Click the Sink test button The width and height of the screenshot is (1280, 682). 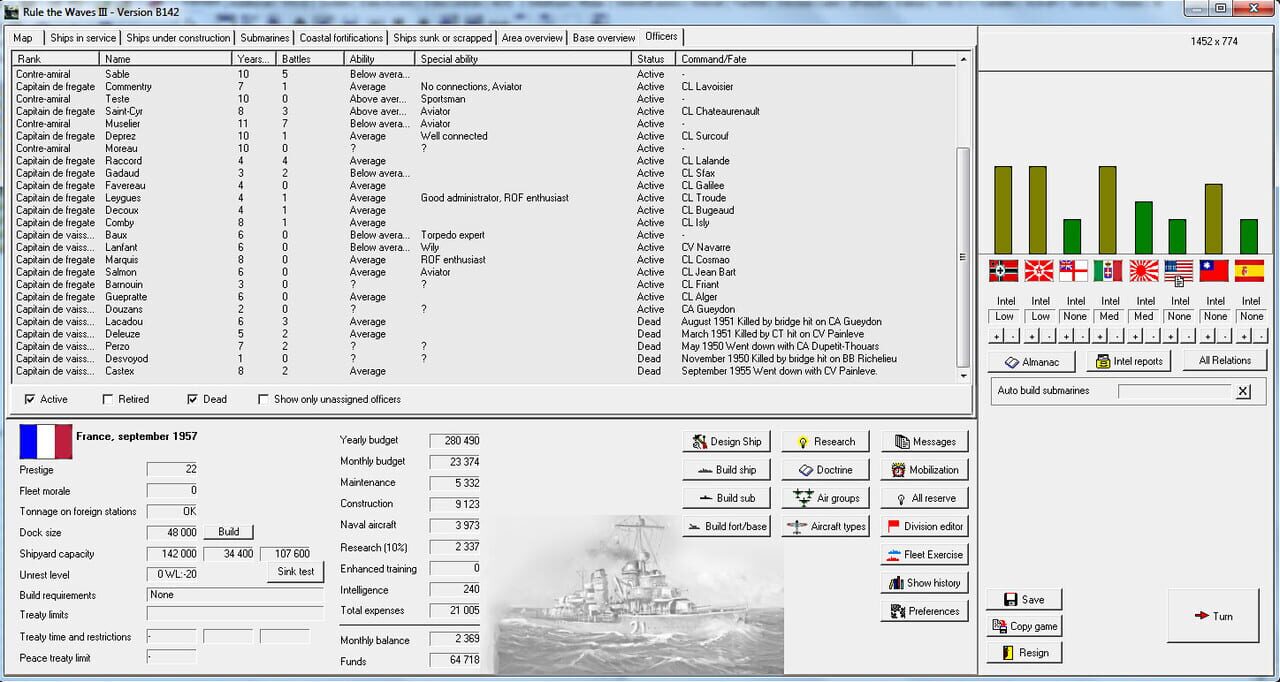[x=296, y=571]
